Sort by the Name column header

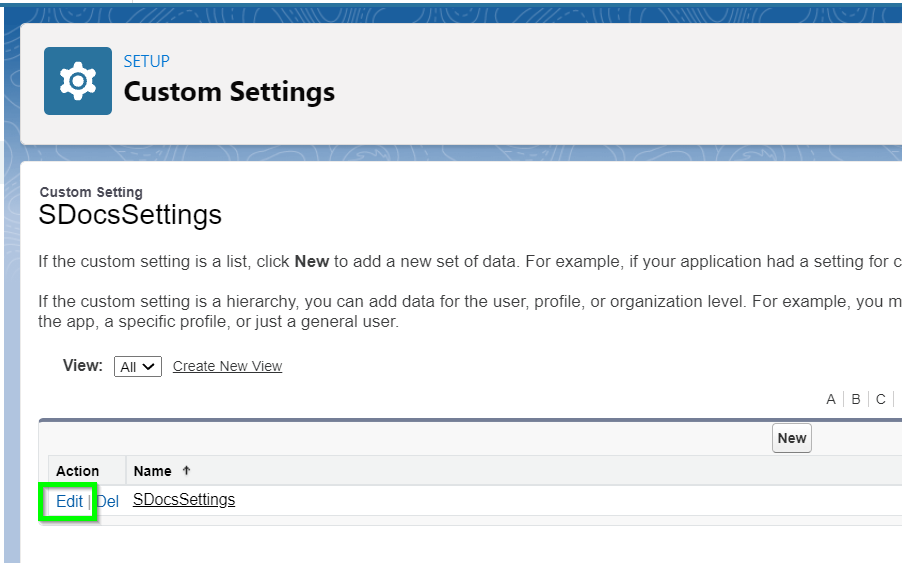(x=152, y=471)
